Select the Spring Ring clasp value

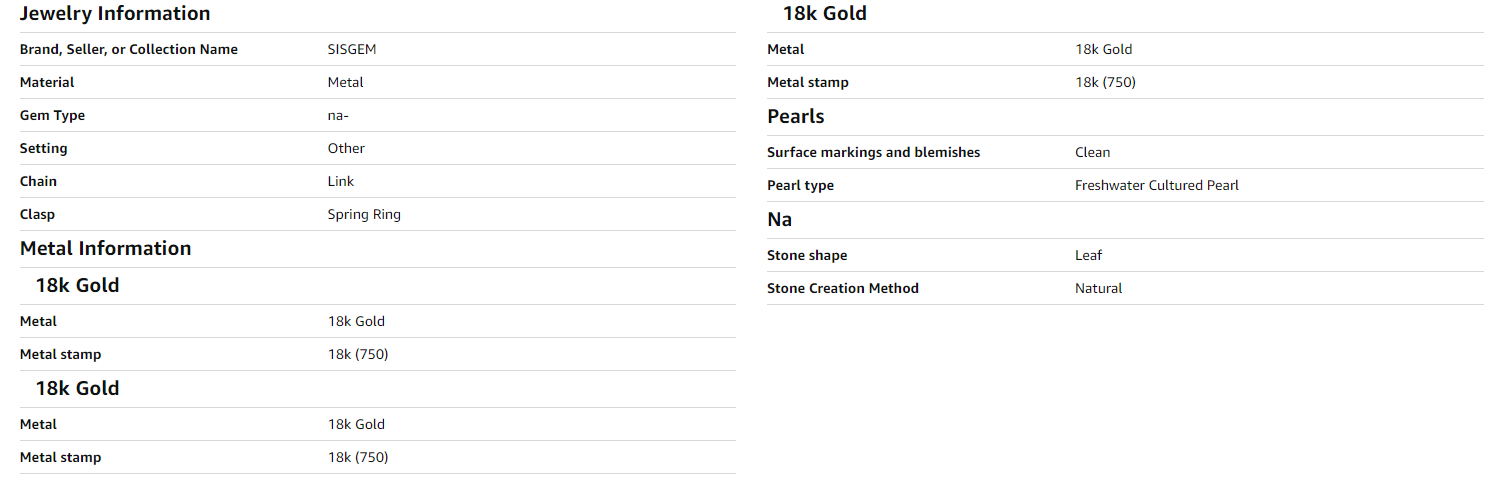click(x=364, y=214)
